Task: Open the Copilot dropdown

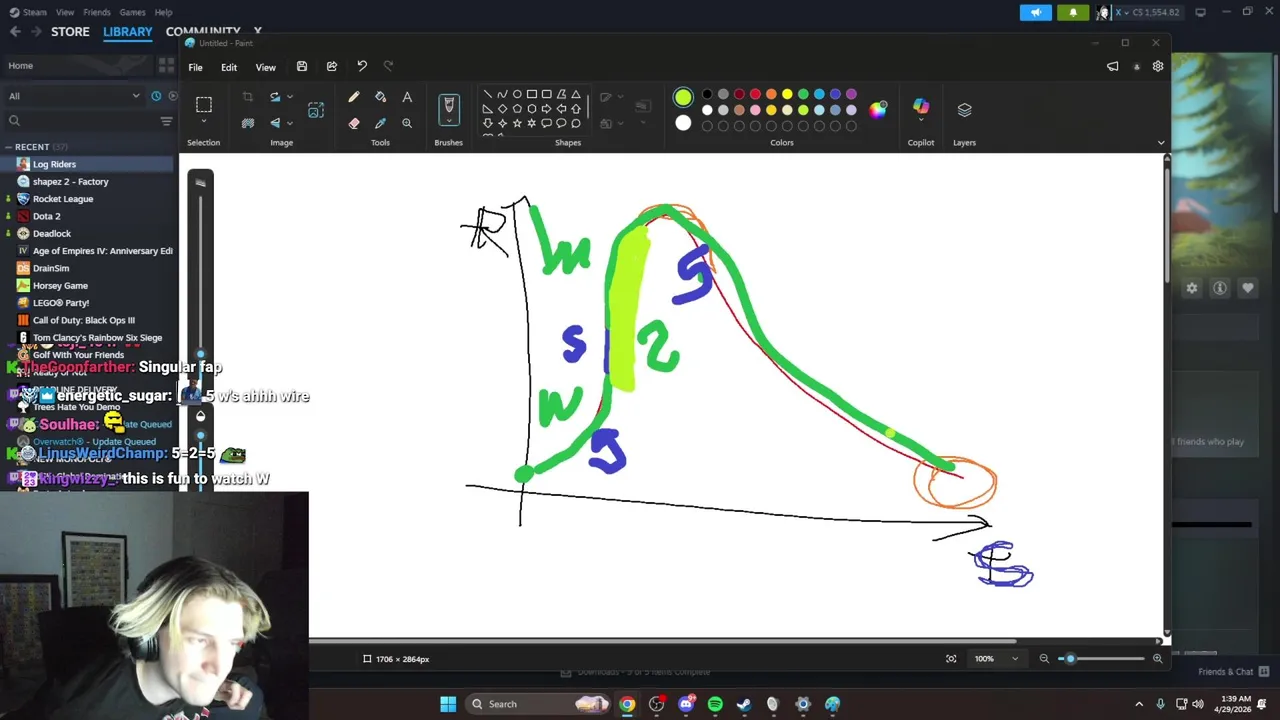Action: point(921,121)
